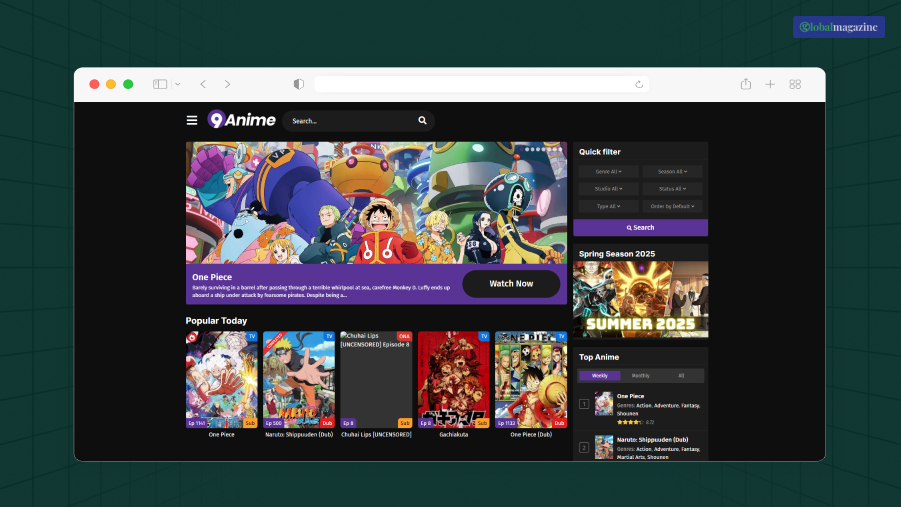The image size is (901, 507).
Task: Open the Season All dropdown
Action: click(672, 172)
